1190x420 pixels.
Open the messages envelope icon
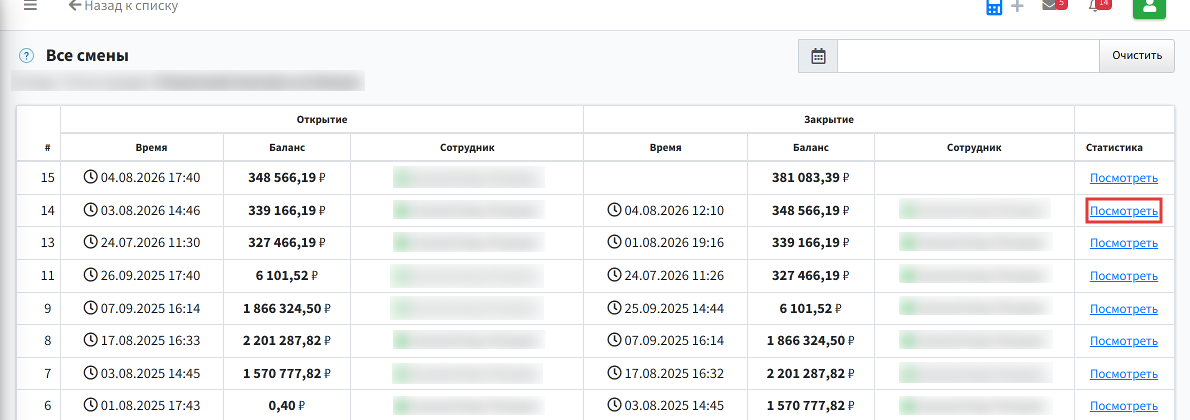click(1050, 5)
